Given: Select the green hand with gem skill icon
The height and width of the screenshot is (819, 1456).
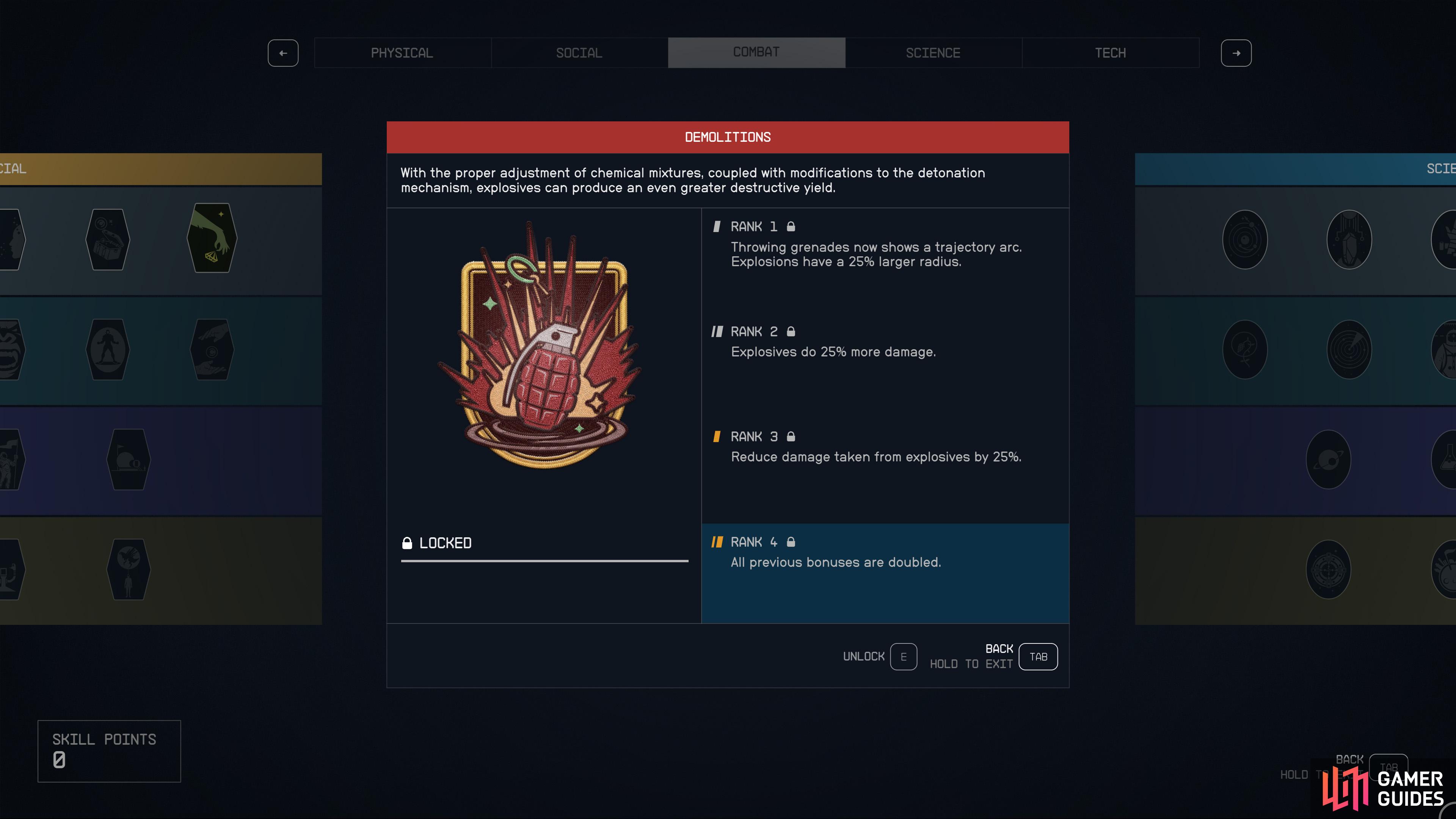Looking at the screenshot, I should click(212, 238).
